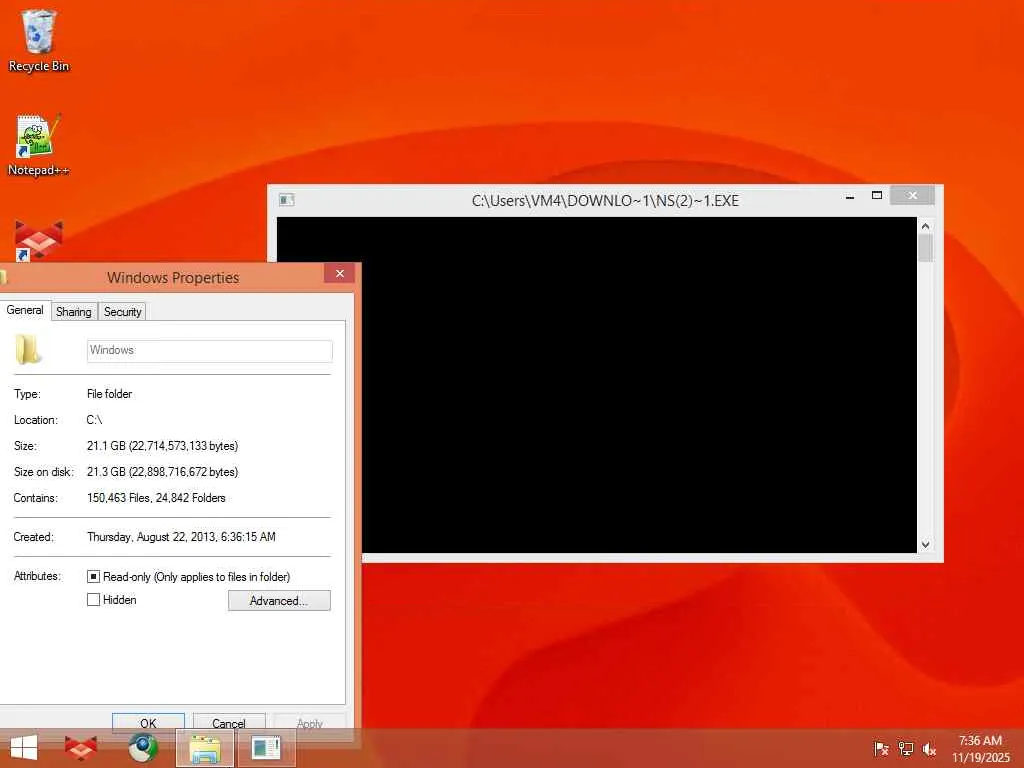The width and height of the screenshot is (1024, 768).
Task: Confirm with the OK button
Action: (x=148, y=722)
